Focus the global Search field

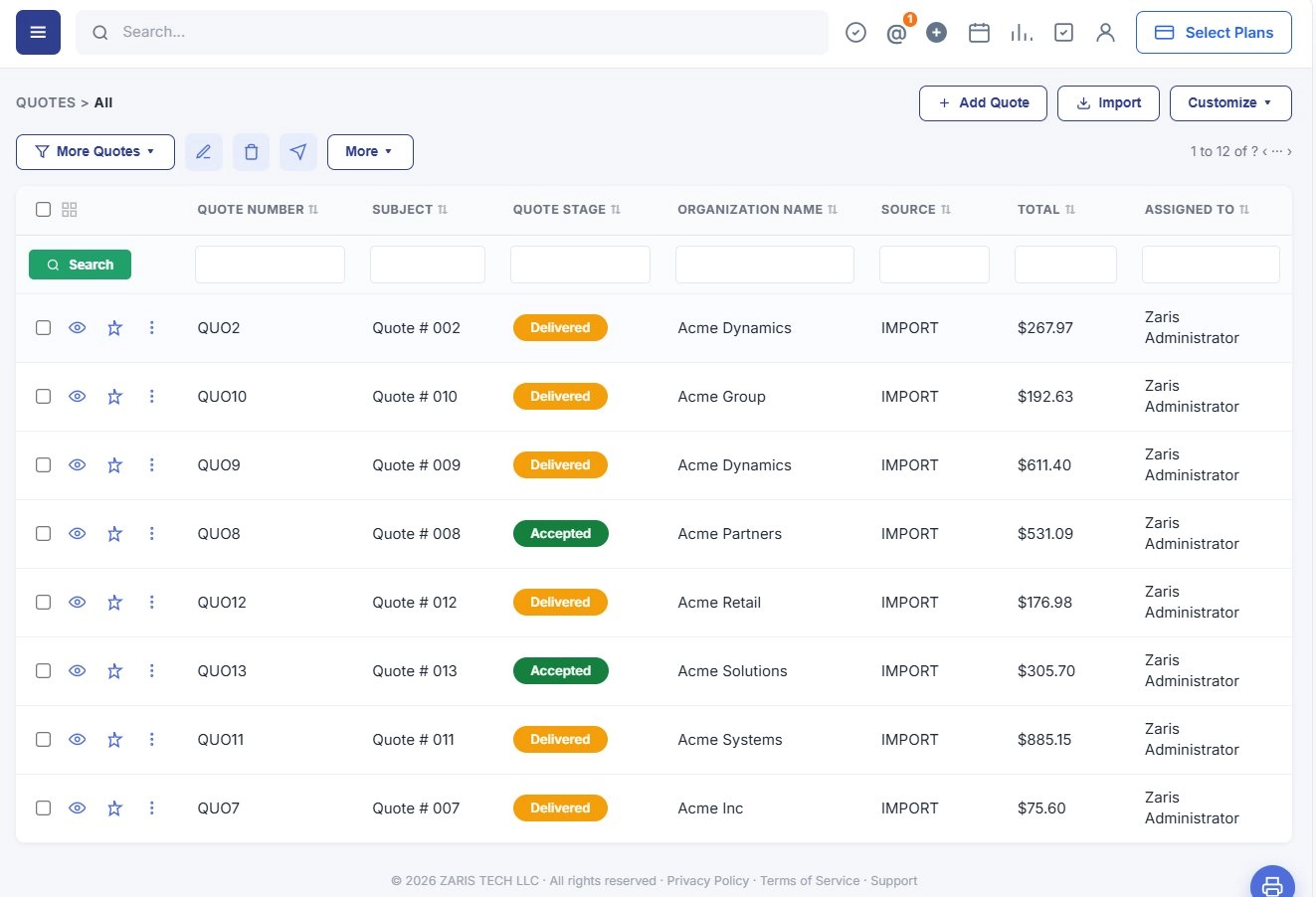452,33
